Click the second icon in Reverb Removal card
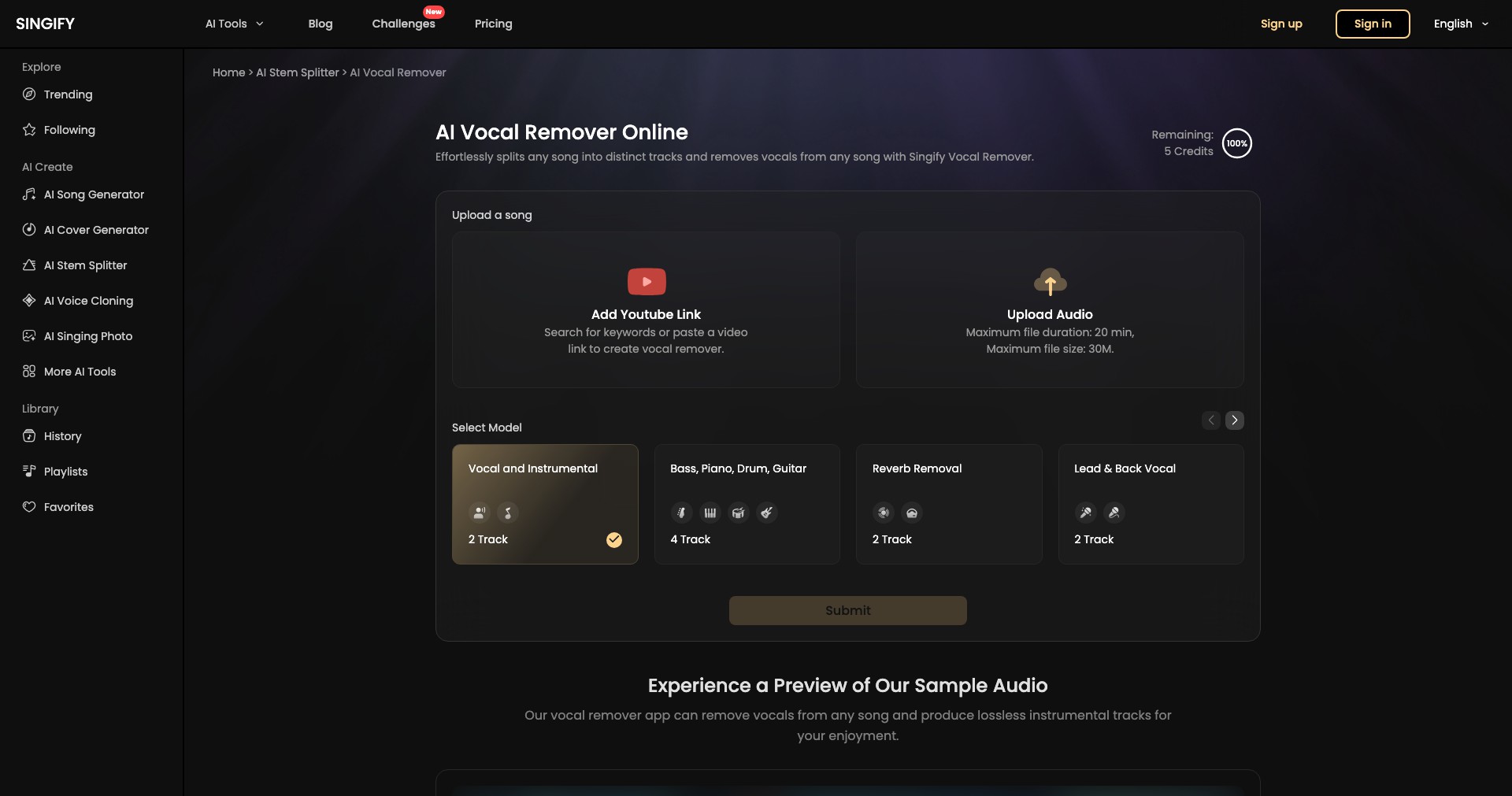The height and width of the screenshot is (796, 1512). 912,513
